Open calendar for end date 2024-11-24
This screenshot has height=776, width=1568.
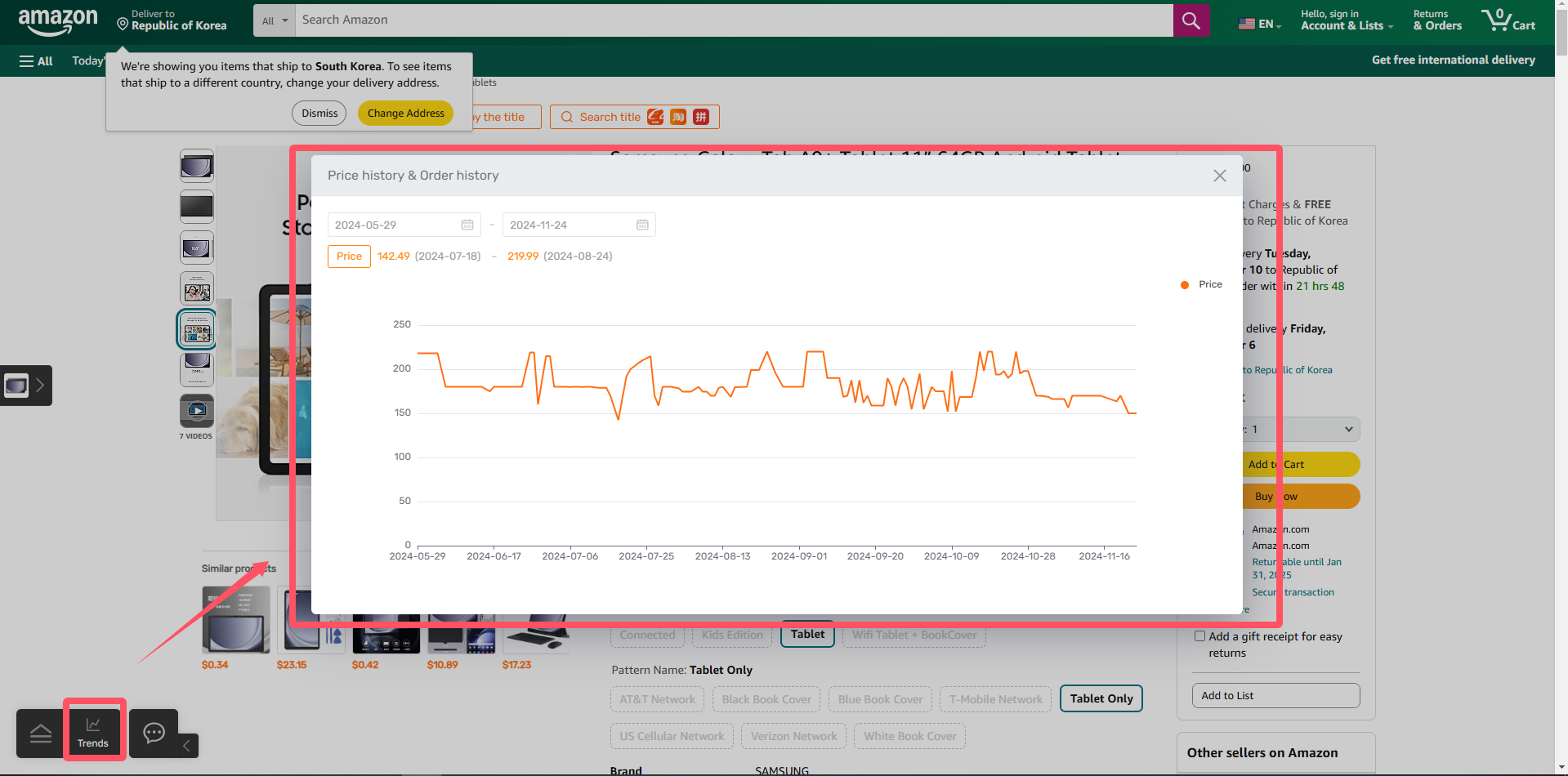(x=642, y=225)
